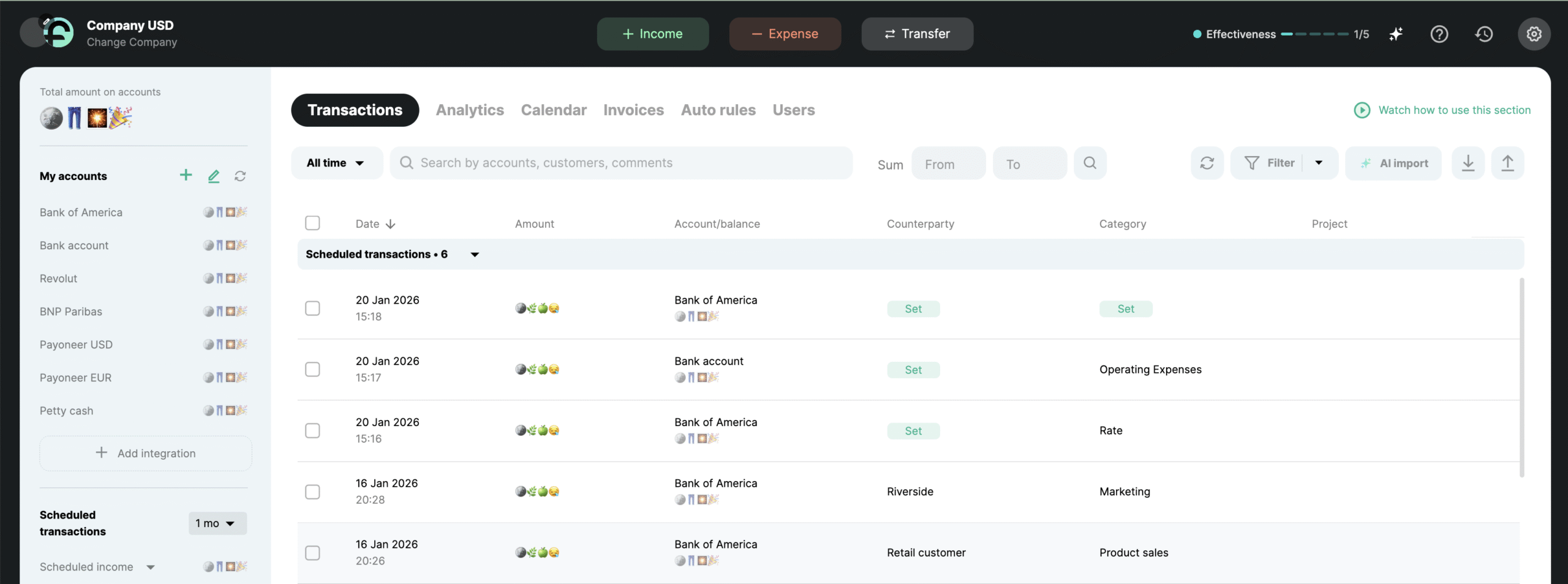Select checkbox for Riverside transaction row
This screenshot has height=584, width=1568.
click(x=312, y=492)
